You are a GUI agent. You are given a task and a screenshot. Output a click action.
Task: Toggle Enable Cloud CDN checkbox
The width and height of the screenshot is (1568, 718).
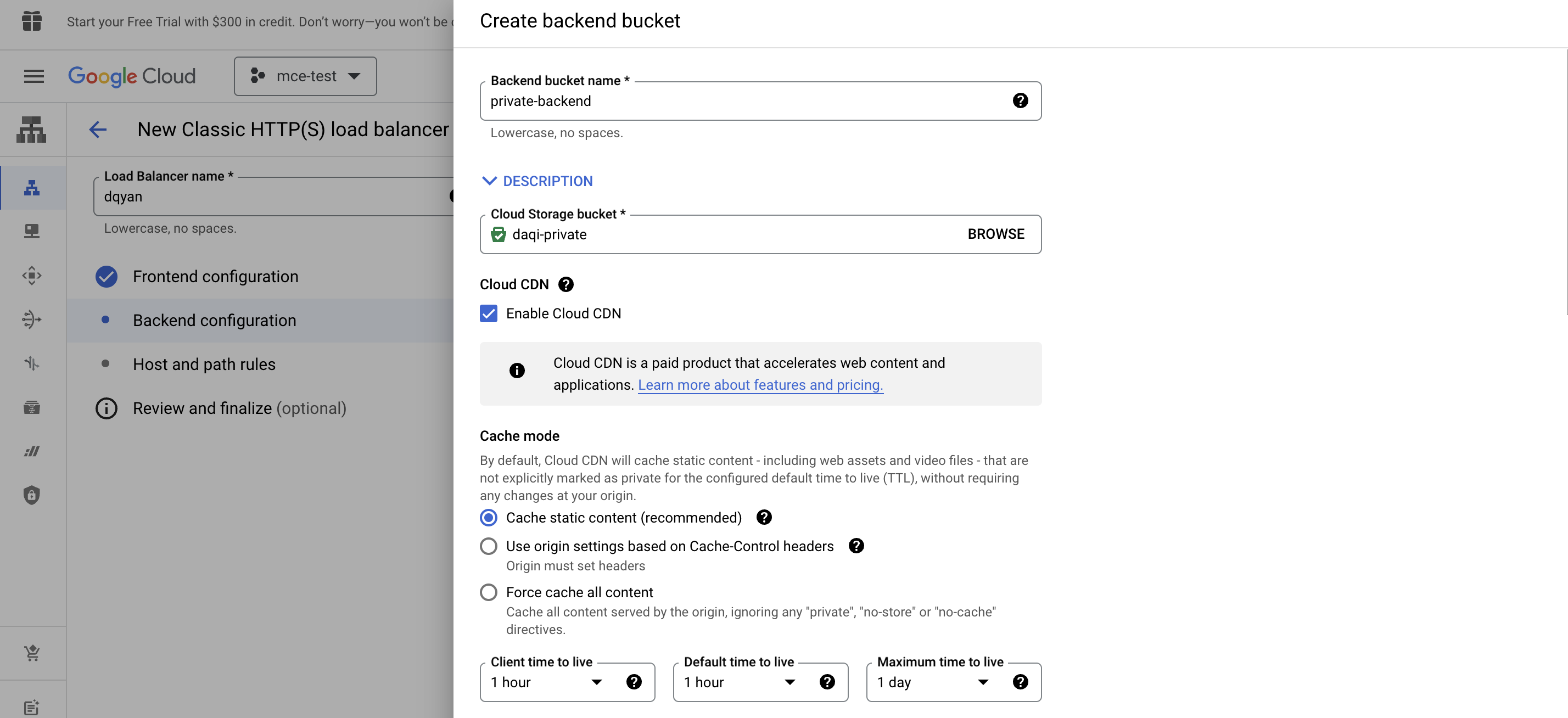[x=489, y=313]
